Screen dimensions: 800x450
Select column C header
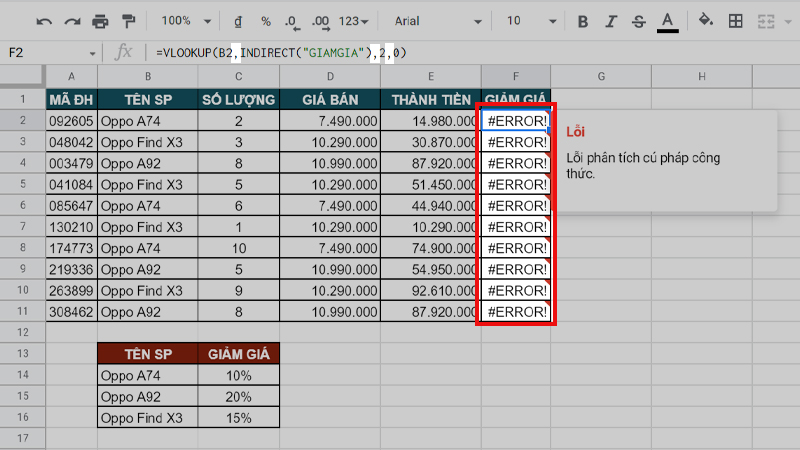(238, 77)
